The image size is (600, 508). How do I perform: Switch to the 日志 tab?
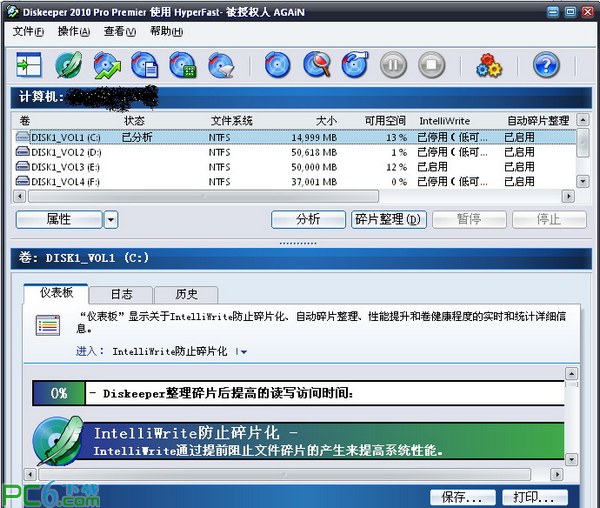pyautogui.click(x=122, y=294)
